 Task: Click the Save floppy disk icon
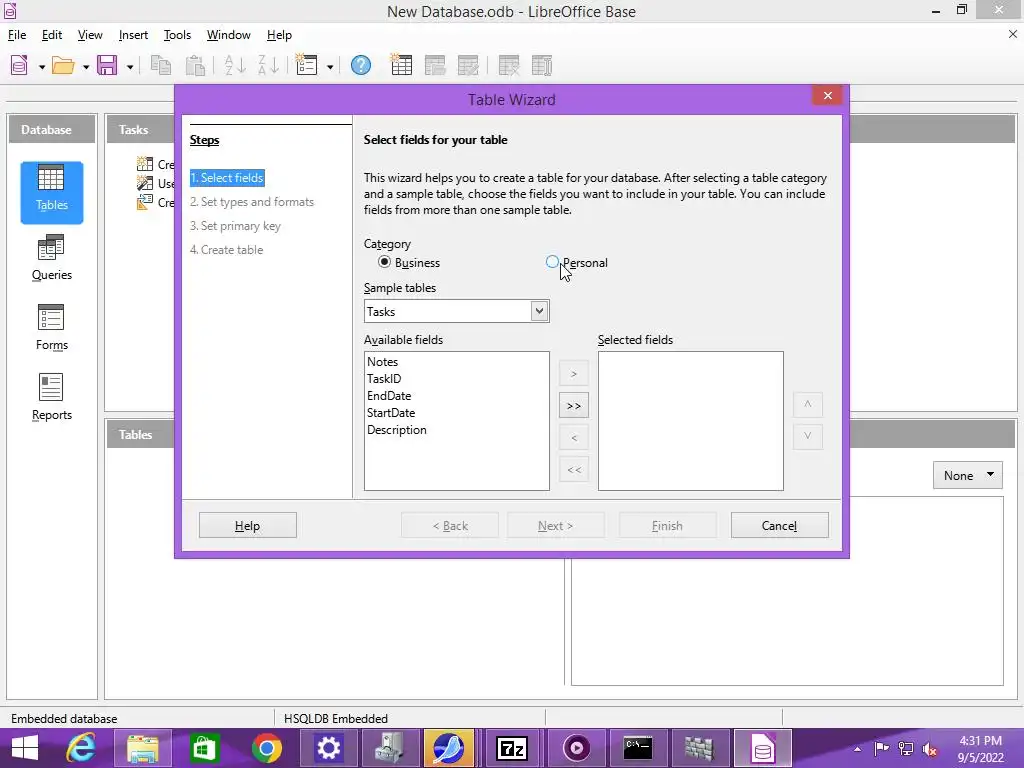pyautogui.click(x=107, y=65)
